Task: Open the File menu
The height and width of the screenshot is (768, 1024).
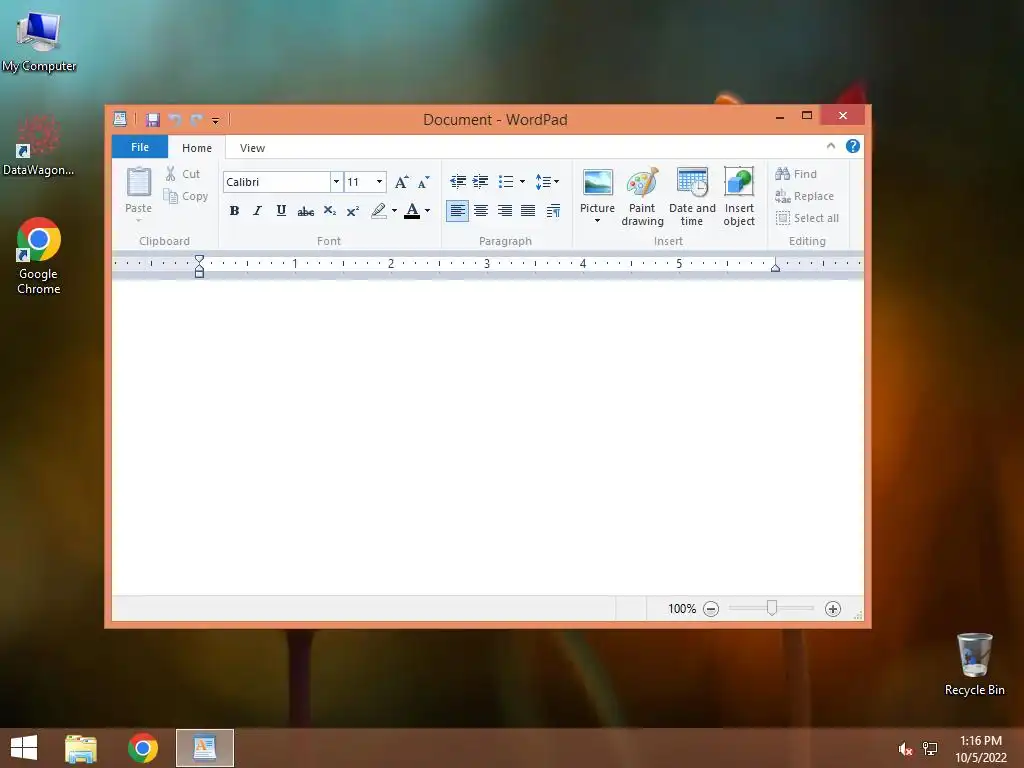Action: (x=140, y=147)
